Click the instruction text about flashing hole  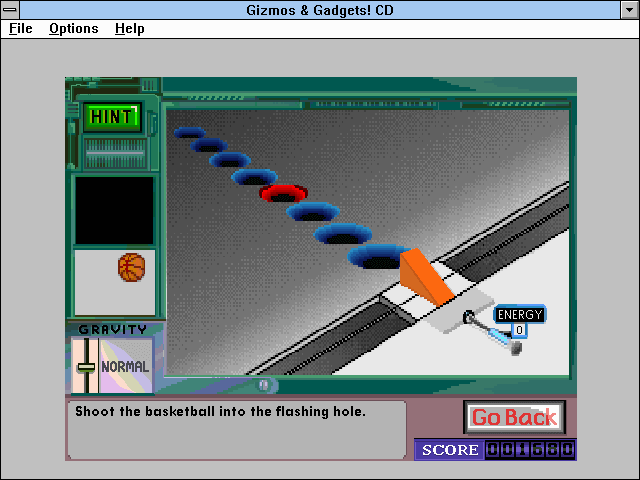point(220,411)
